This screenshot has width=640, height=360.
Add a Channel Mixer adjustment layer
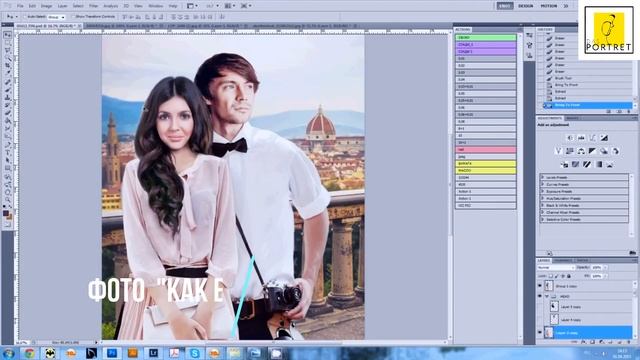(616, 151)
